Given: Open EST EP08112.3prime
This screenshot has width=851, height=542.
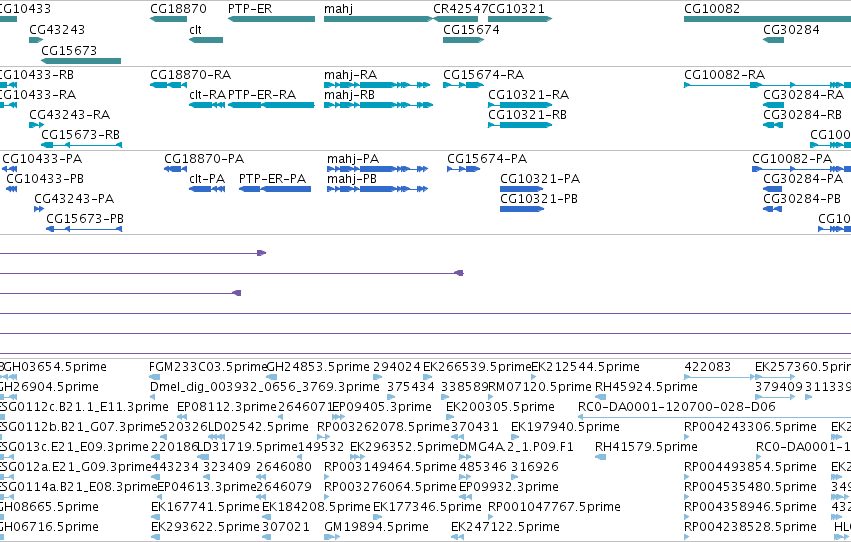Looking at the screenshot, I should tap(181, 417).
